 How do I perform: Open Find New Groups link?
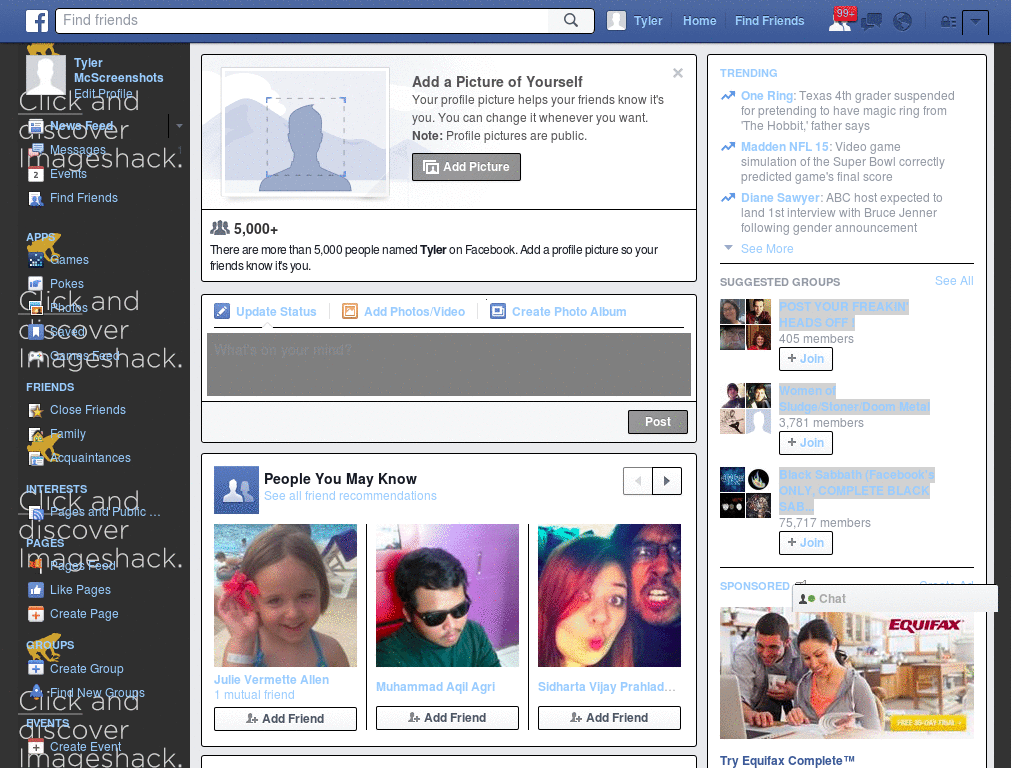97,693
